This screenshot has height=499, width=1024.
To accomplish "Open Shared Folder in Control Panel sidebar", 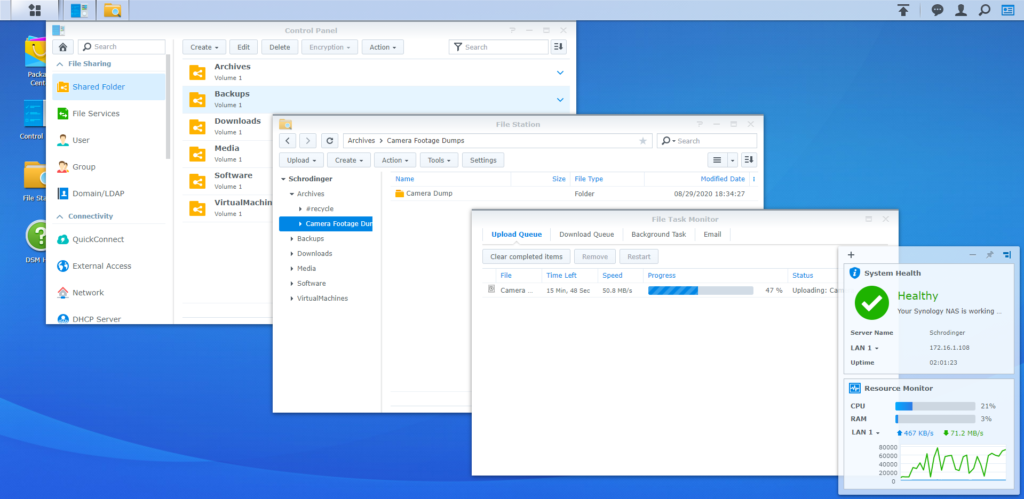I will coord(108,87).
